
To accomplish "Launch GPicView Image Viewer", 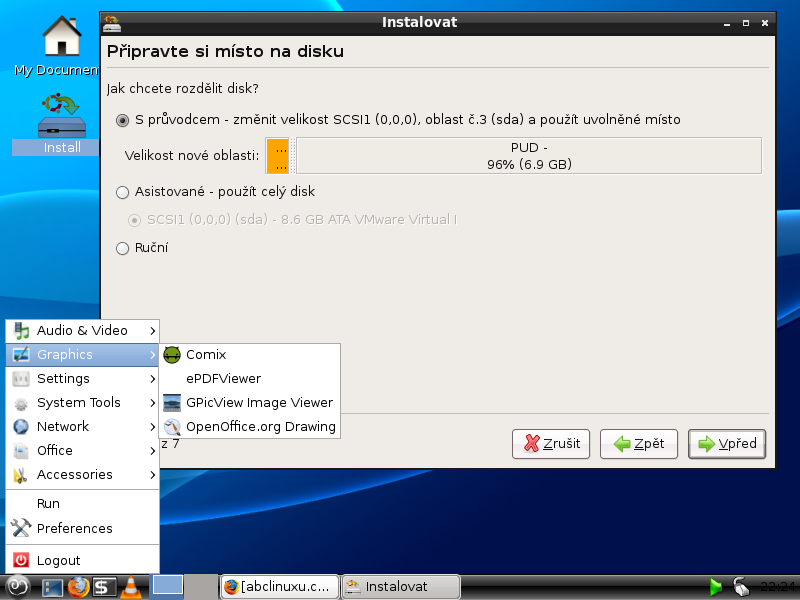I will [x=250, y=403].
